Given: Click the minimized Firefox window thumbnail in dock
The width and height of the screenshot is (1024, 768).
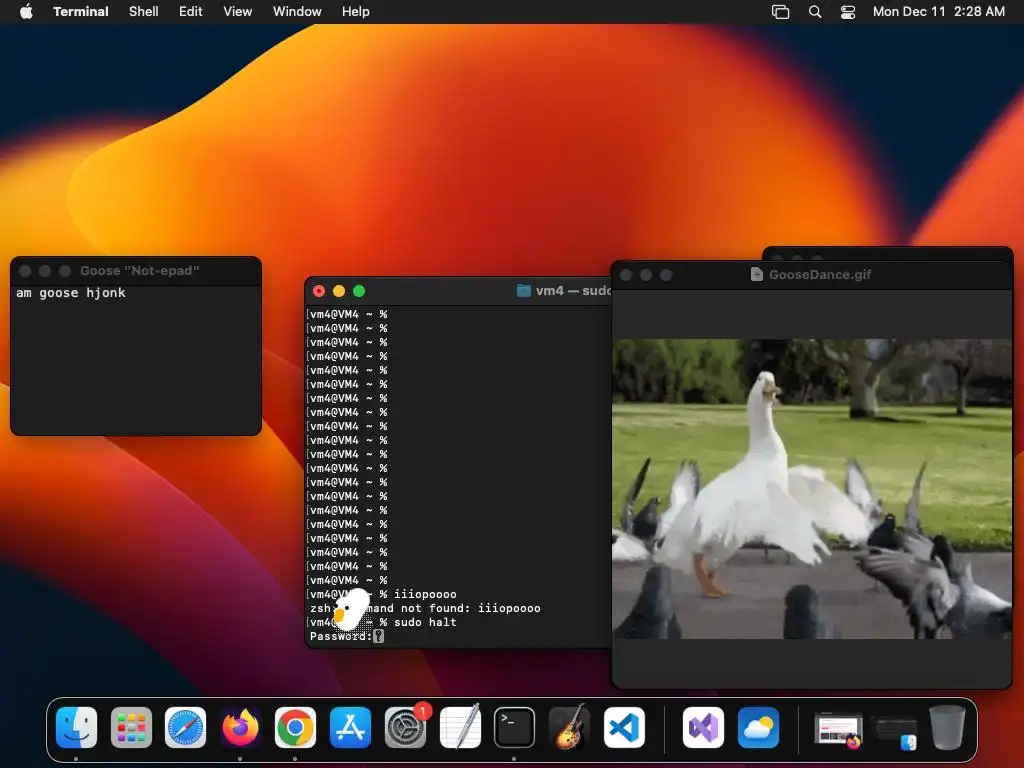Looking at the screenshot, I should click(839, 730).
